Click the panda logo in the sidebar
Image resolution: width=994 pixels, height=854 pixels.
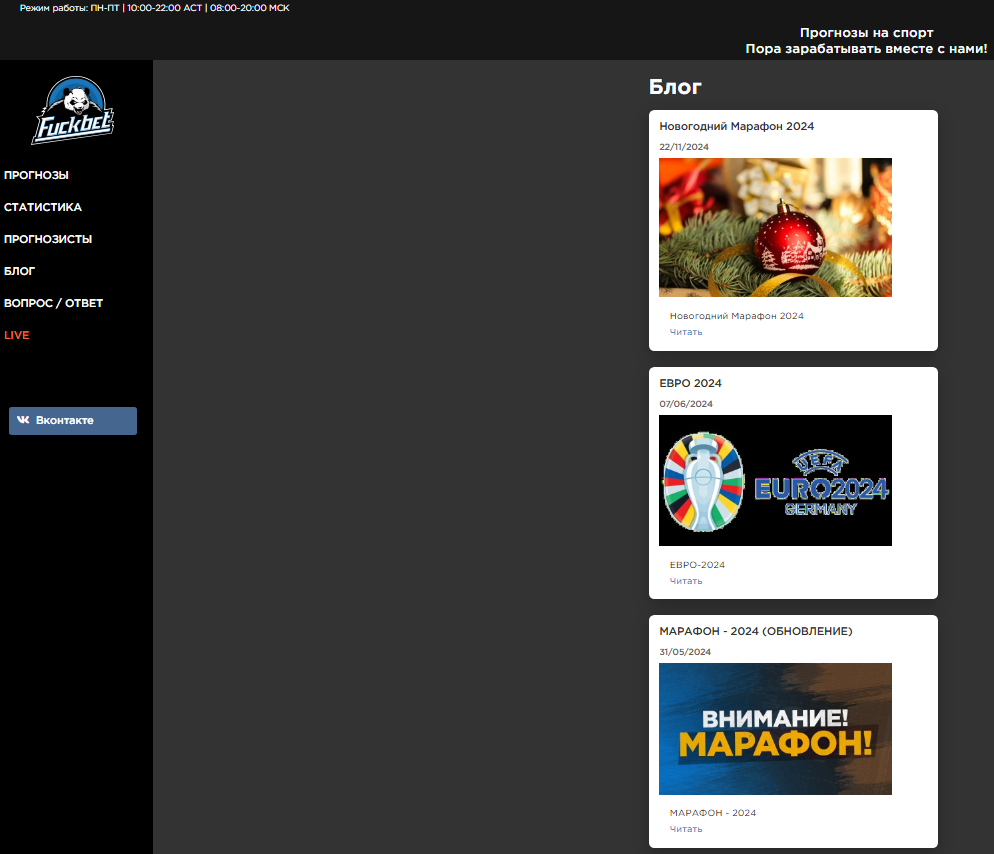click(73, 111)
